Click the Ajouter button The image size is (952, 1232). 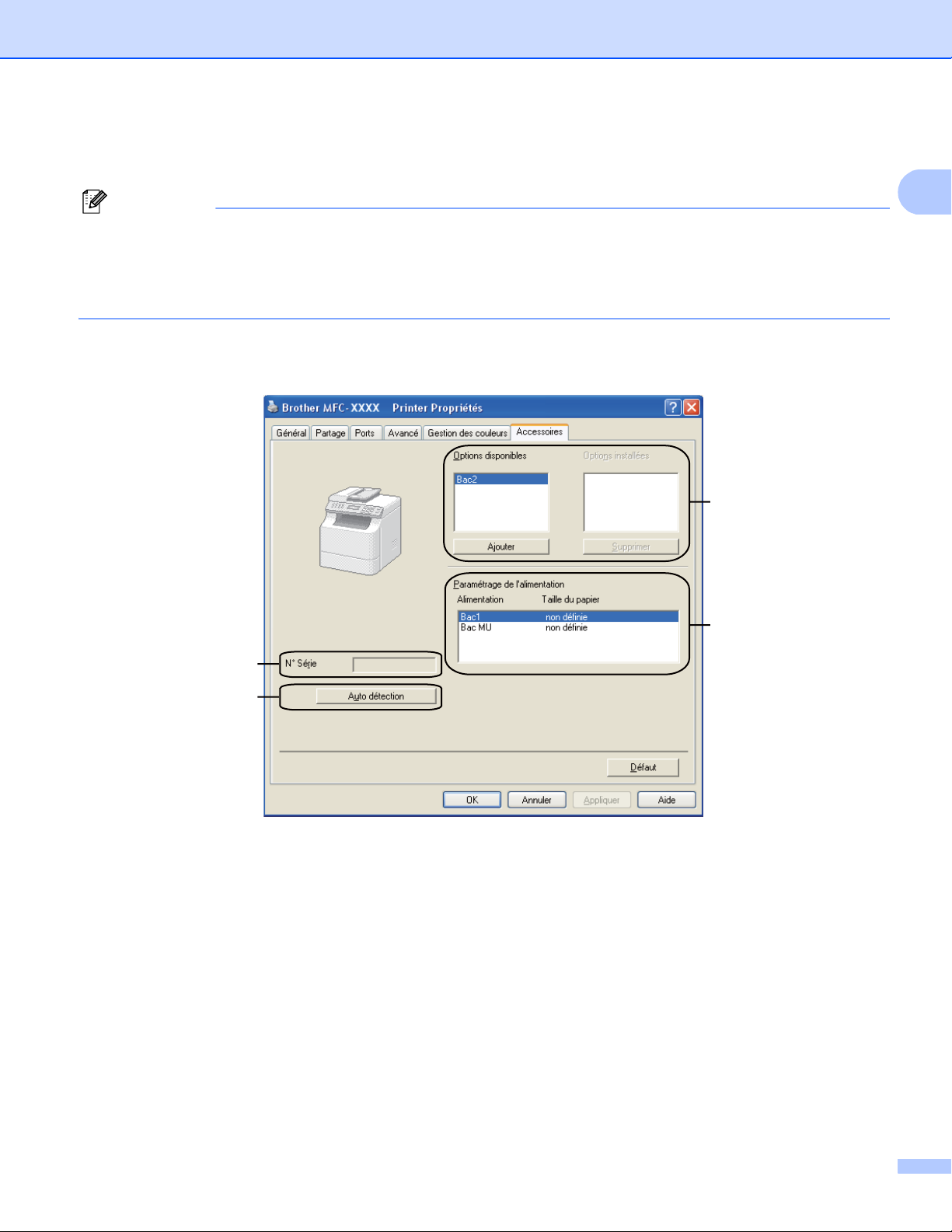click(x=501, y=546)
